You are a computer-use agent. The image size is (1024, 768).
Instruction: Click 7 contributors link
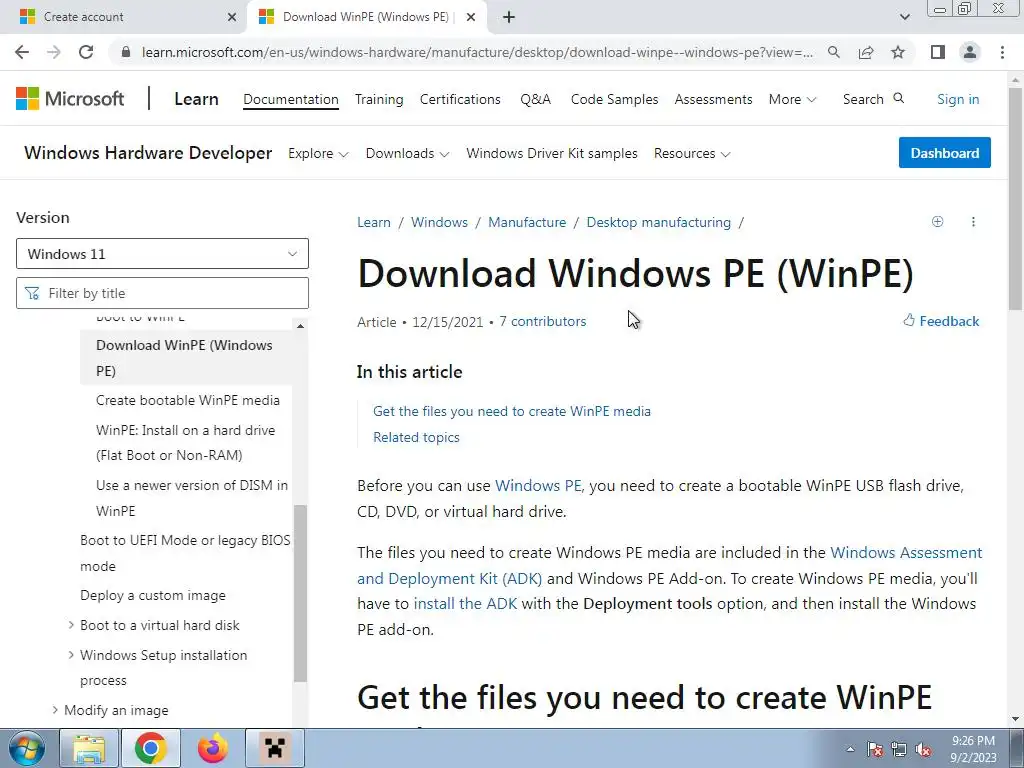(x=543, y=321)
